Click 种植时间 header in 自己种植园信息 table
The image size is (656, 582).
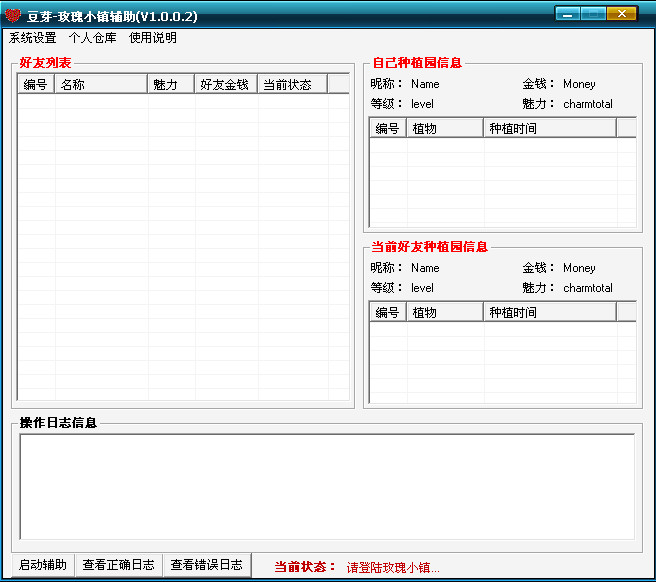(549, 128)
